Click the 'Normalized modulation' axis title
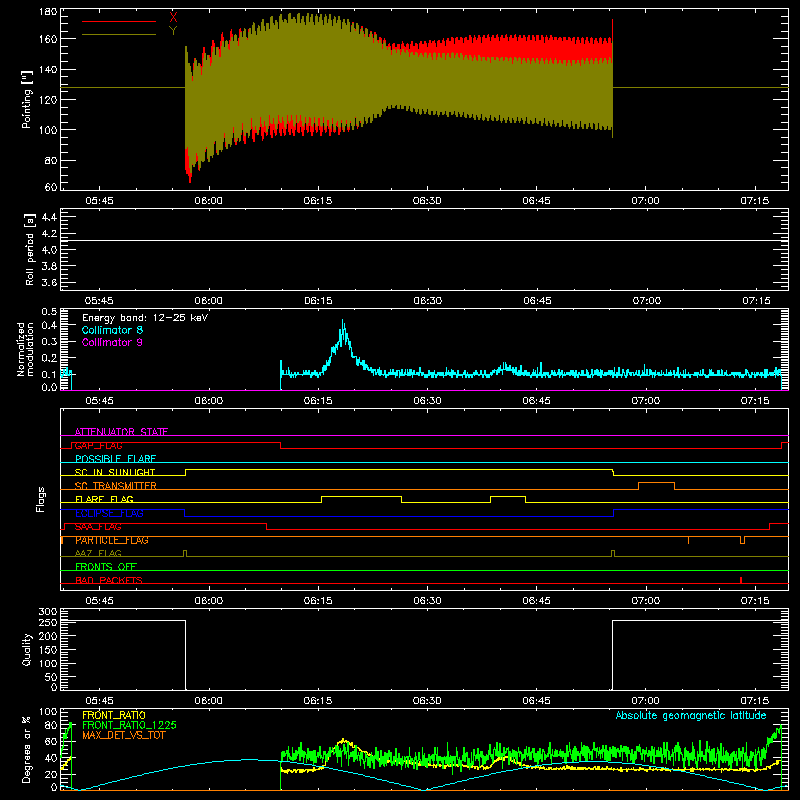The height and width of the screenshot is (800, 800). click(25, 349)
